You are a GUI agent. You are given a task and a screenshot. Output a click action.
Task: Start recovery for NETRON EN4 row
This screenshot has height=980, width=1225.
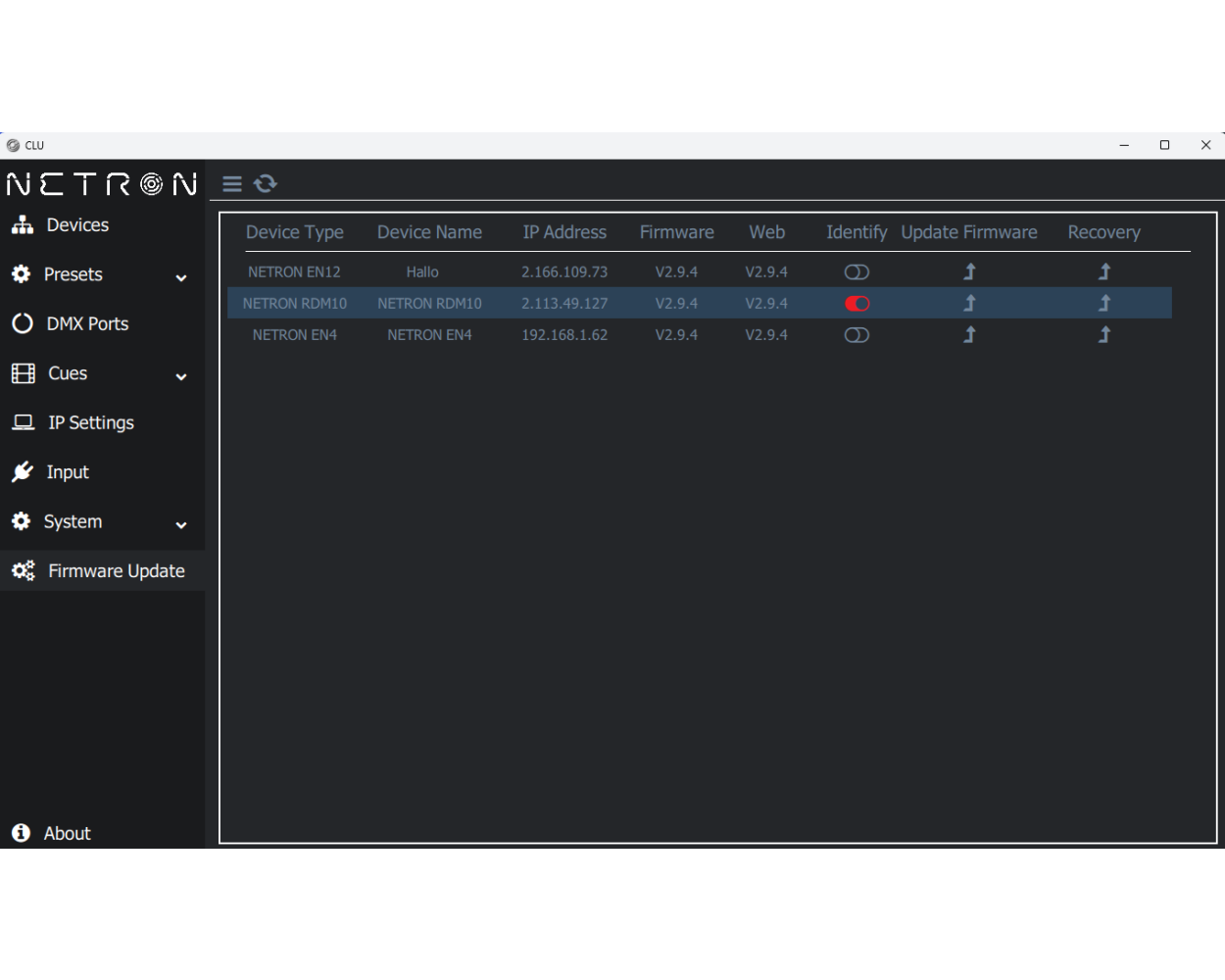pyautogui.click(x=1104, y=334)
